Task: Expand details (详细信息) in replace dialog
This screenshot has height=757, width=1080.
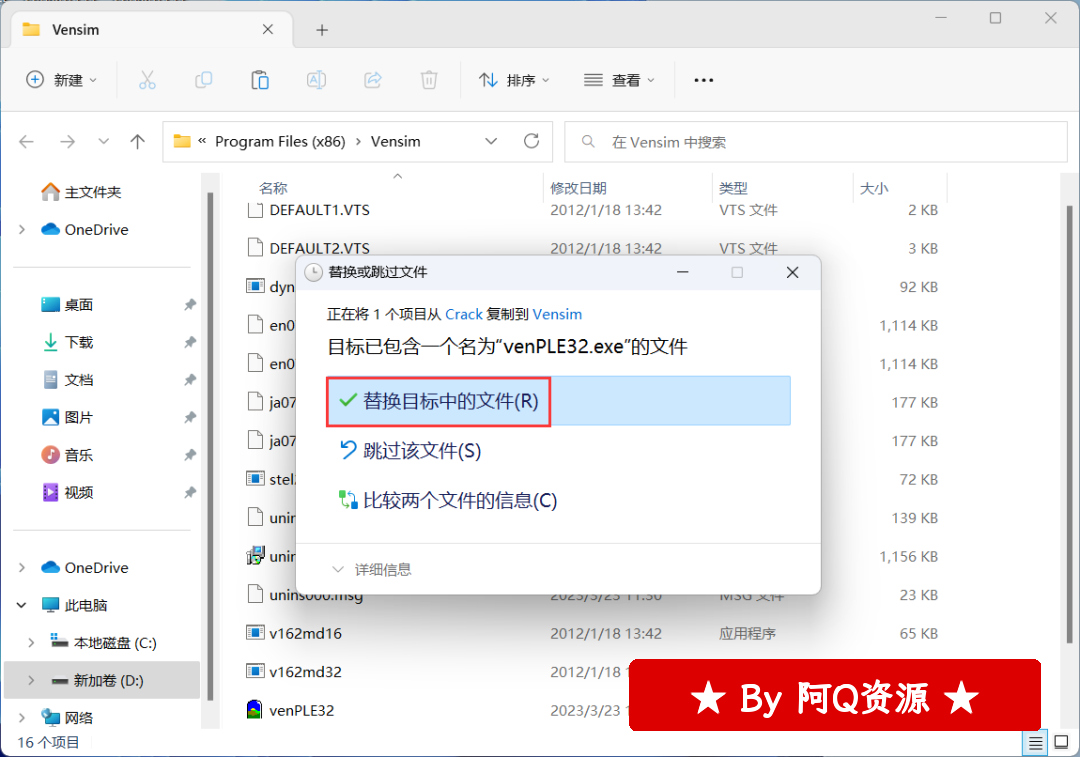Action: (x=372, y=570)
